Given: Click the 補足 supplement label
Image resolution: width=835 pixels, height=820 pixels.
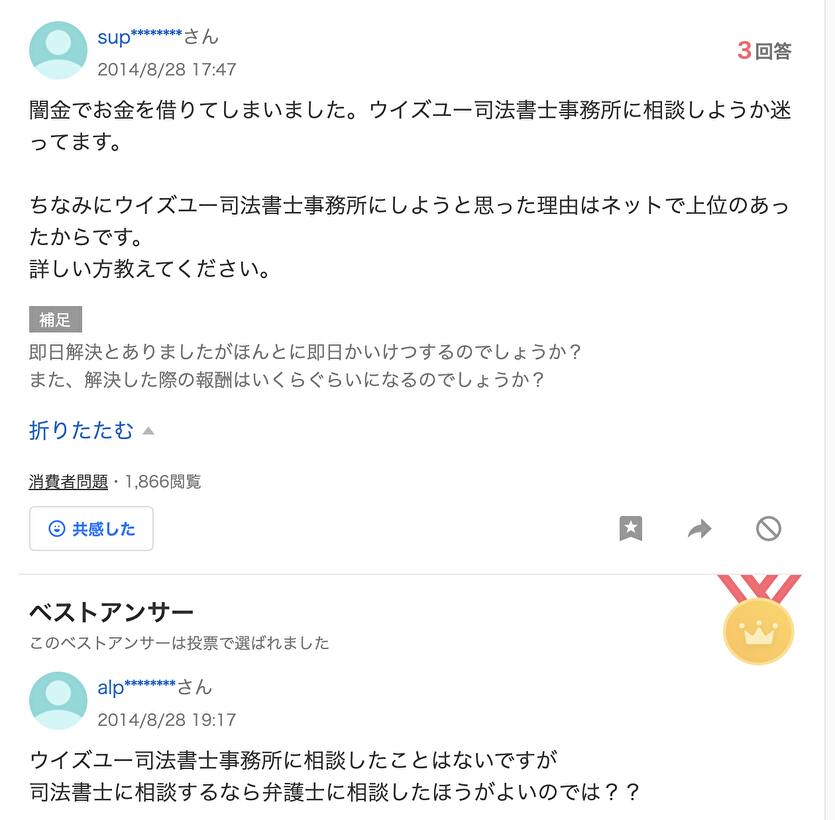Looking at the screenshot, I should pos(55,319).
